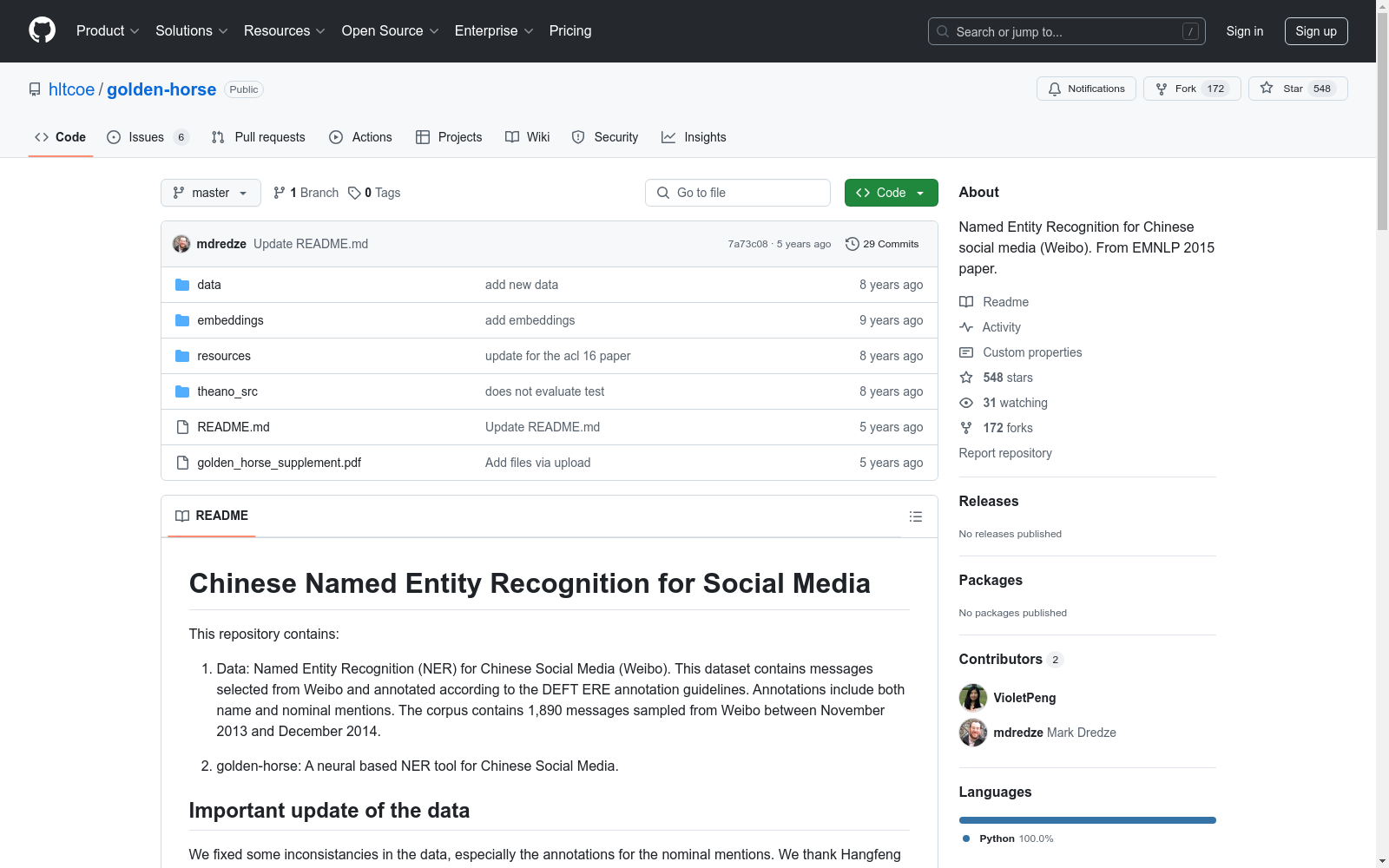Click the Python 100.0% language label

(x=1008, y=838)
